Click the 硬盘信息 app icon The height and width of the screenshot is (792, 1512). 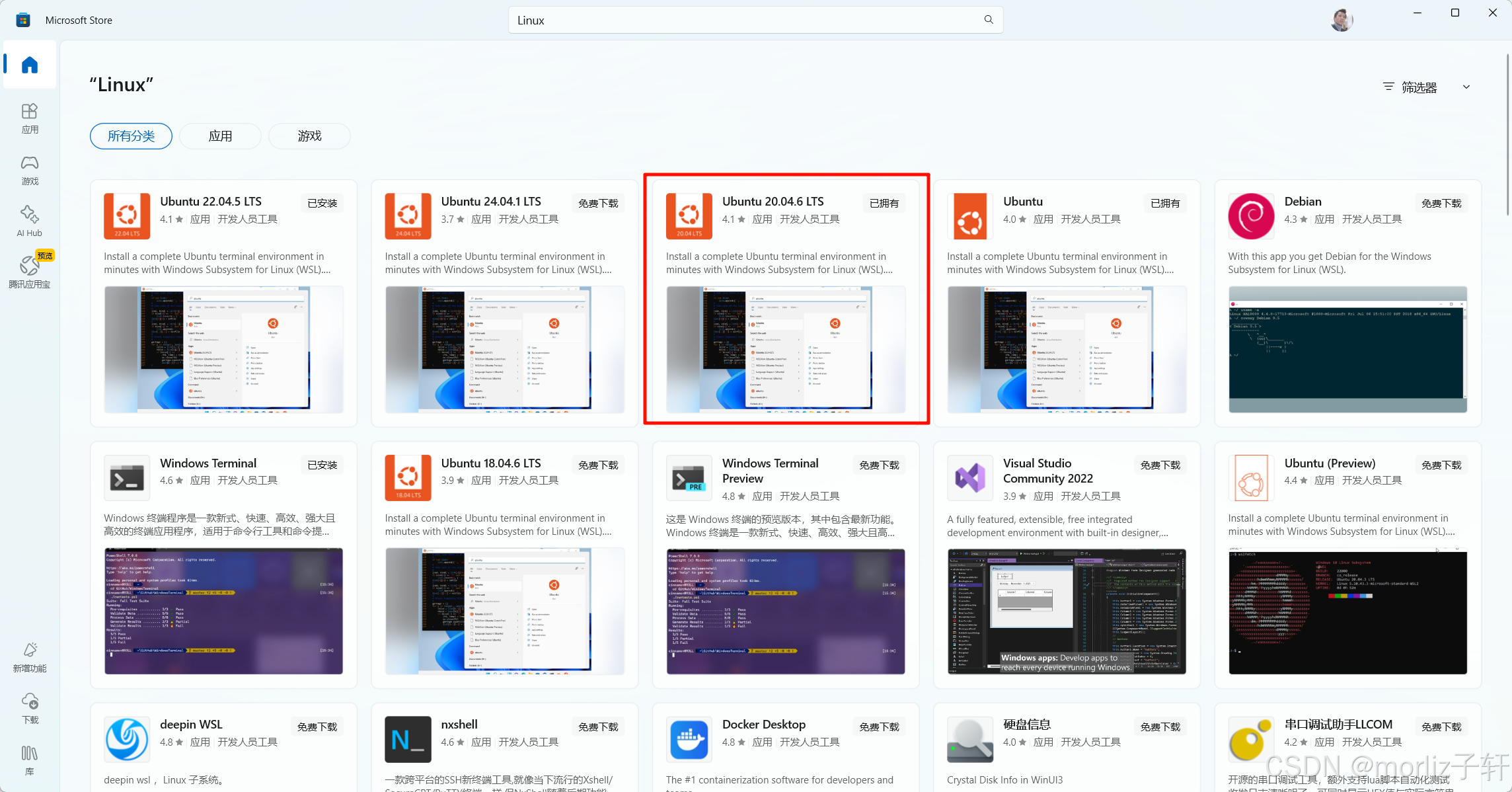pos(970,739)
